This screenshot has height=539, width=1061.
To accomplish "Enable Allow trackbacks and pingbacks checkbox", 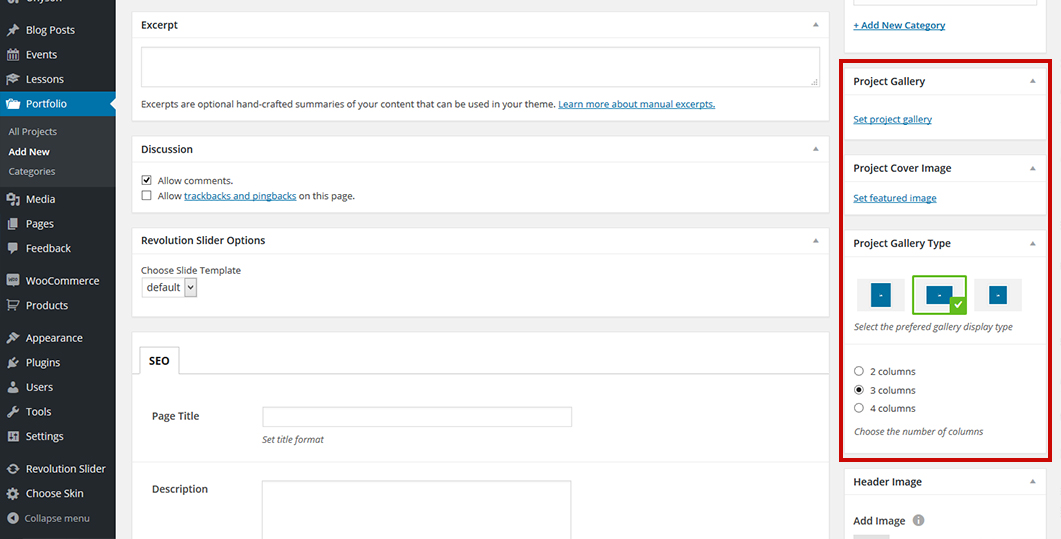I will click(x=146, y=195).
